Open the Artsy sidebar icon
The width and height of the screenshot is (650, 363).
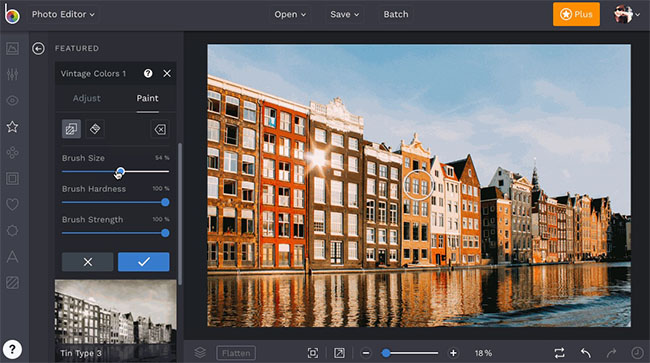12,152
